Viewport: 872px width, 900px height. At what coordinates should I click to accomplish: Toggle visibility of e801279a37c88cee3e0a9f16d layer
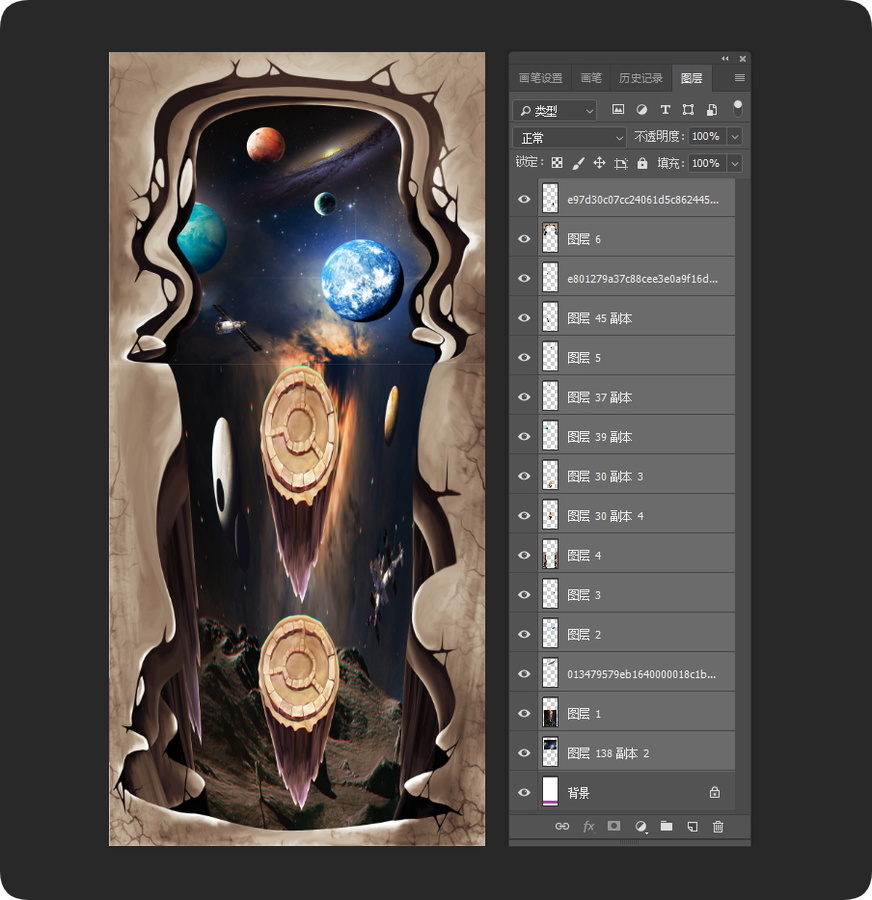click(524, 278)
